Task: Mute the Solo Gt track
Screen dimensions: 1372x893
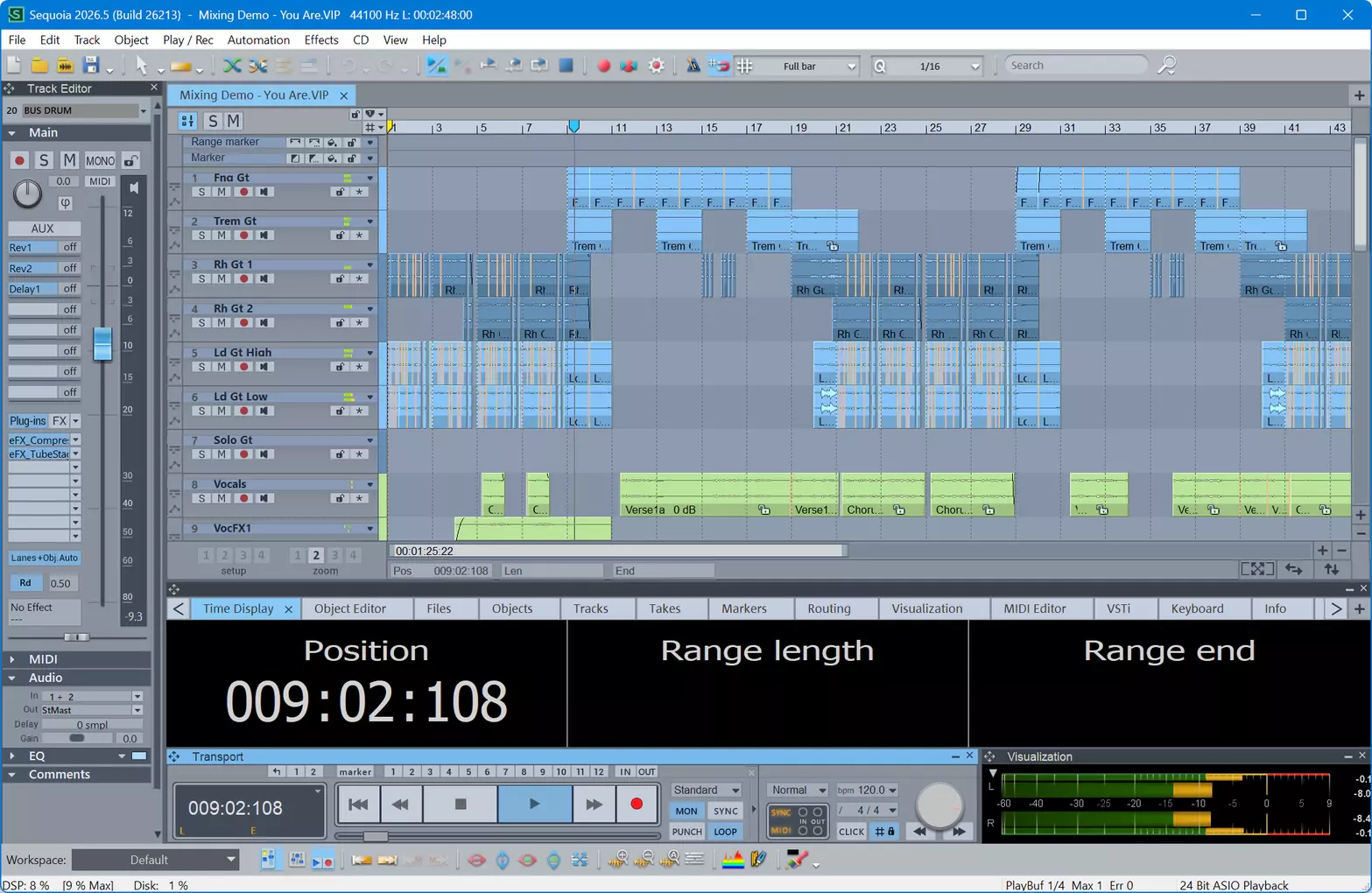Action: (x=222, y=454)
